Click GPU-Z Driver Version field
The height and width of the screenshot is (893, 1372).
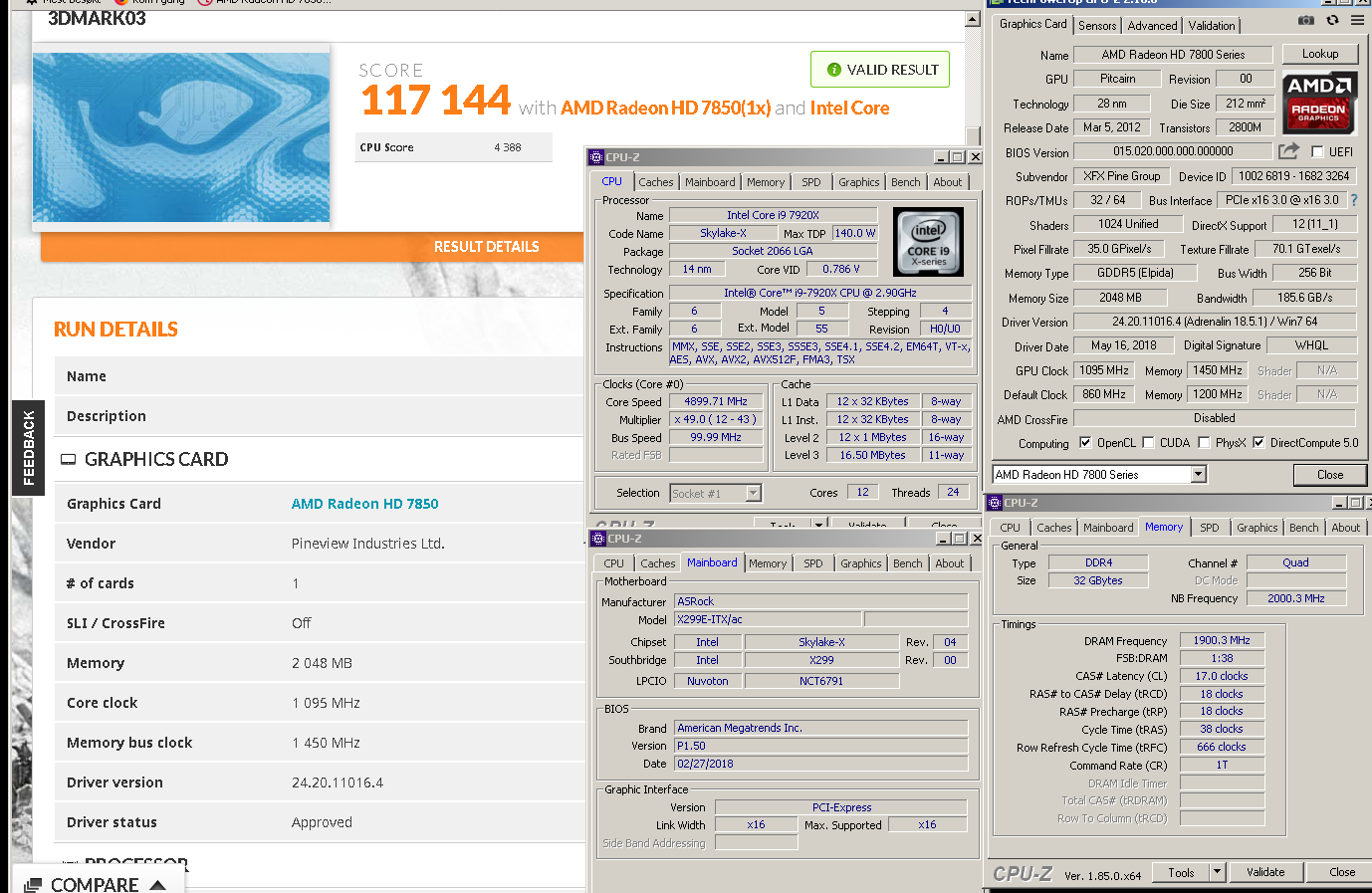1214,322
